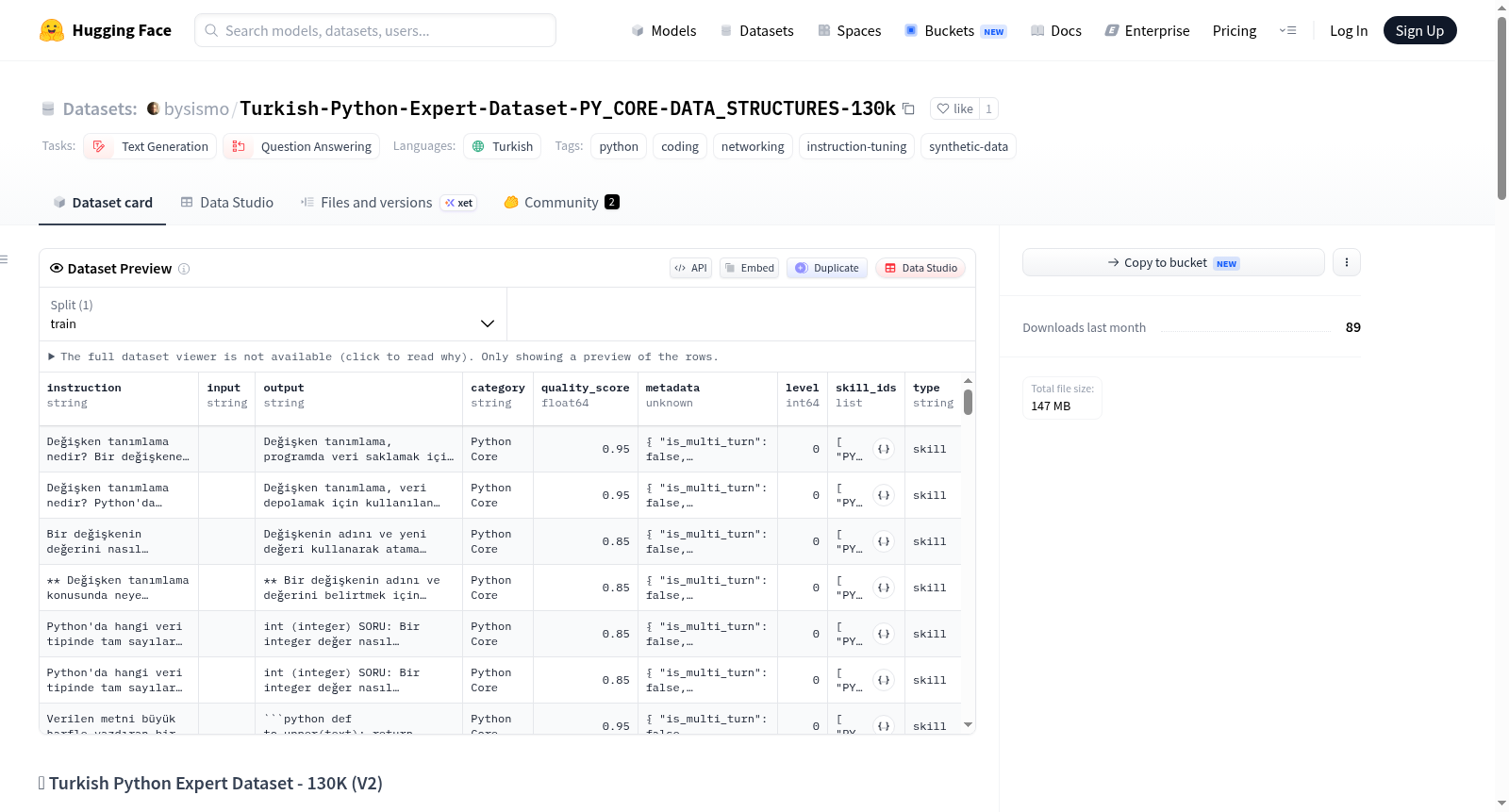Switch to the Community tab

pos(561,202)
